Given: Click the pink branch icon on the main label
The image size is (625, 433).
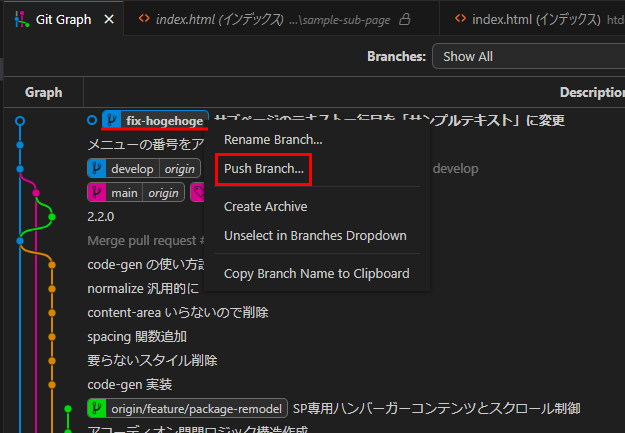Looking at the screenshot, I should pos(98,192).
